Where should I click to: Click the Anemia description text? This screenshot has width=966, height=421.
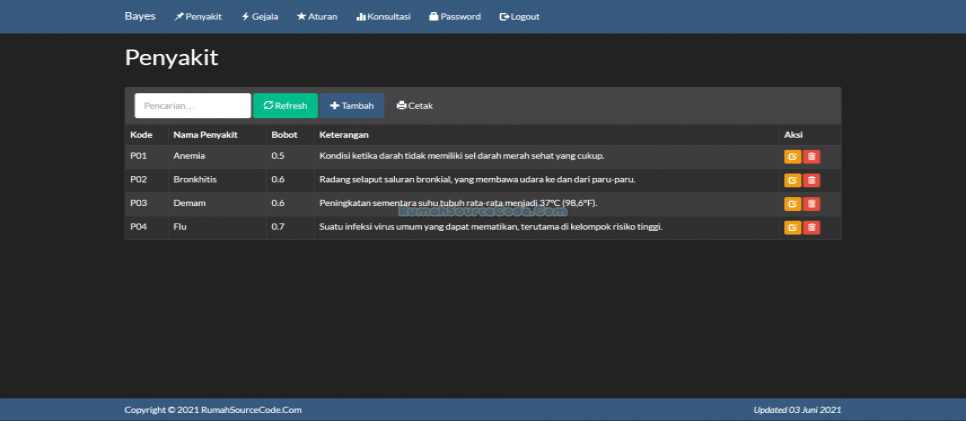pos(461,156)
